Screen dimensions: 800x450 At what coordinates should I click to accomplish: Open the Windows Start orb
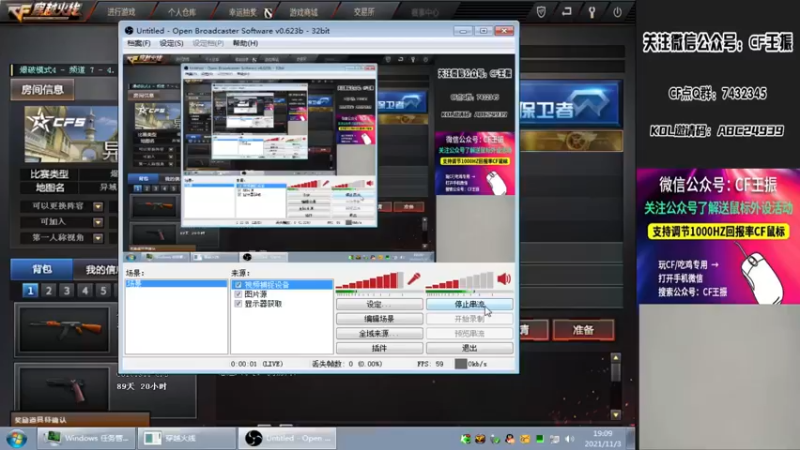(x=17, y=439)
